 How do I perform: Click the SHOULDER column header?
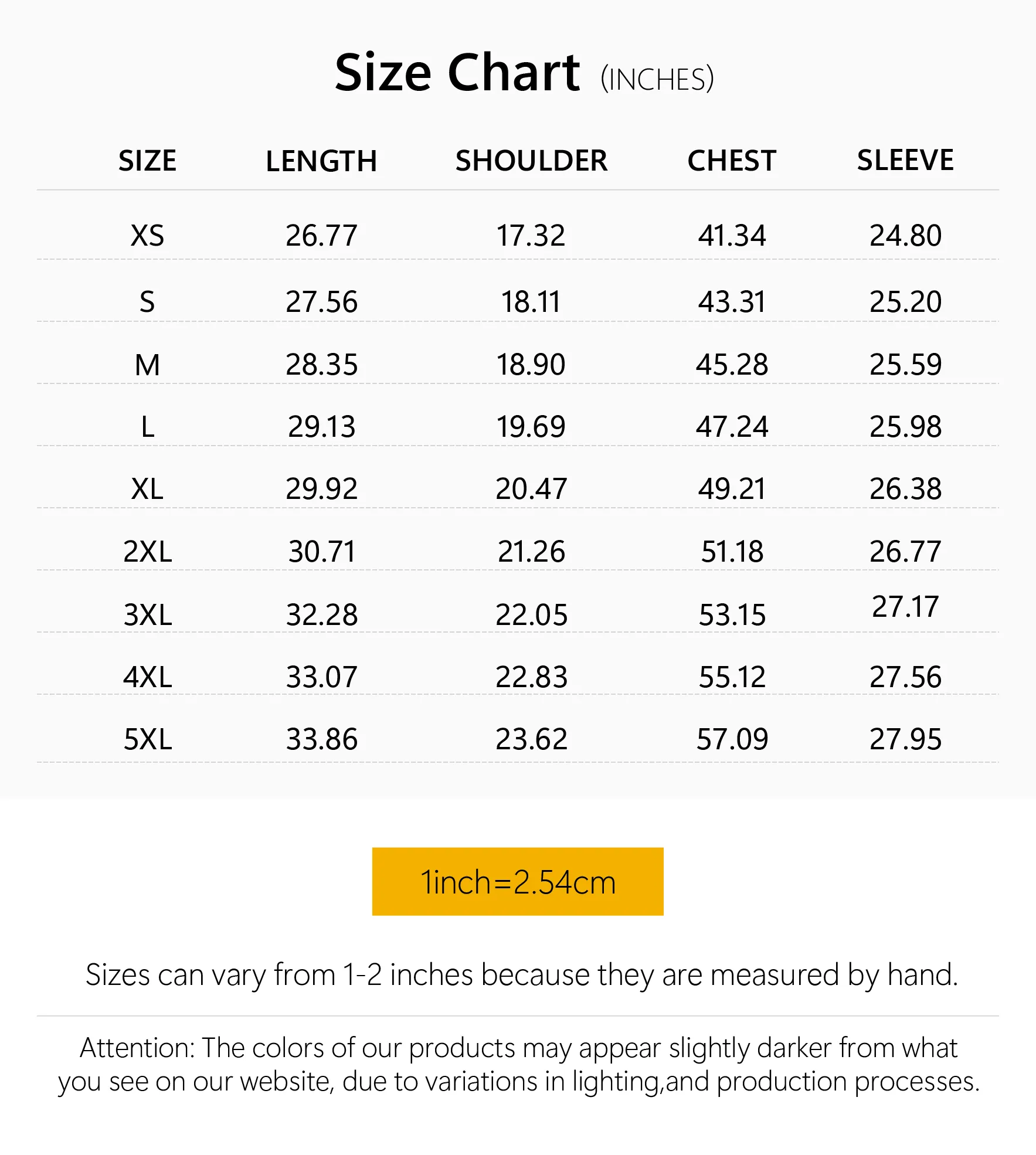pyautogui.click(x=531, y=161)
